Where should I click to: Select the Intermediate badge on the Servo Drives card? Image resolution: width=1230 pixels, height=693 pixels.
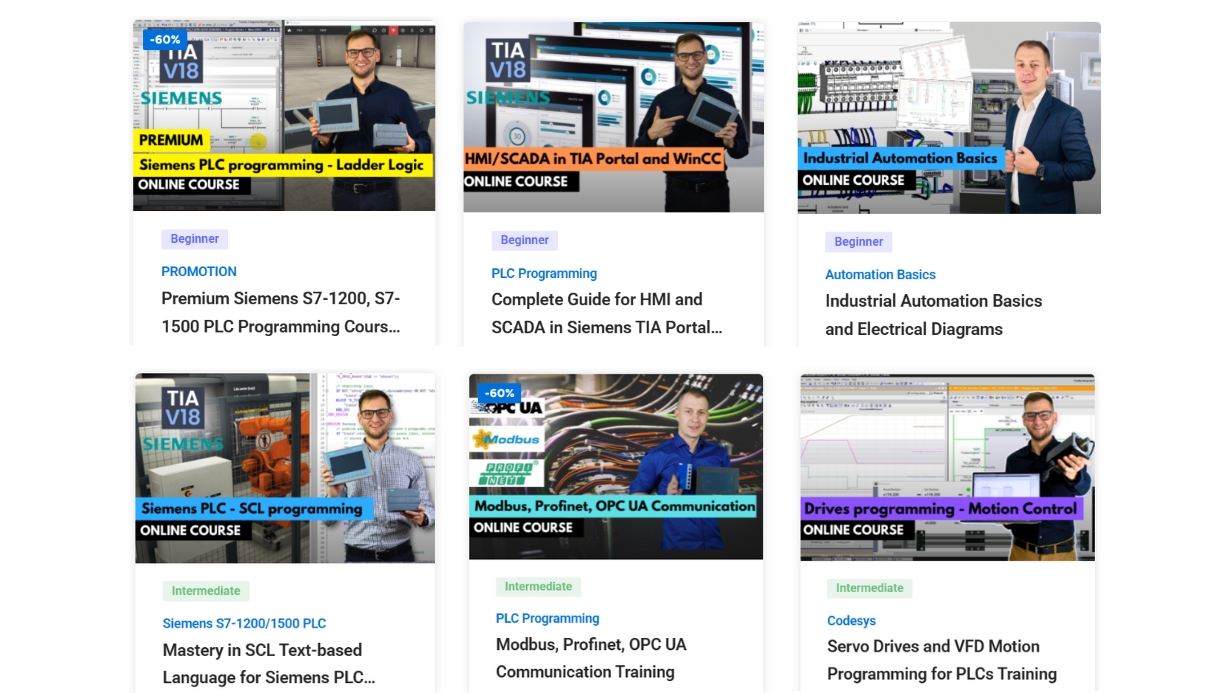point(869,588)
